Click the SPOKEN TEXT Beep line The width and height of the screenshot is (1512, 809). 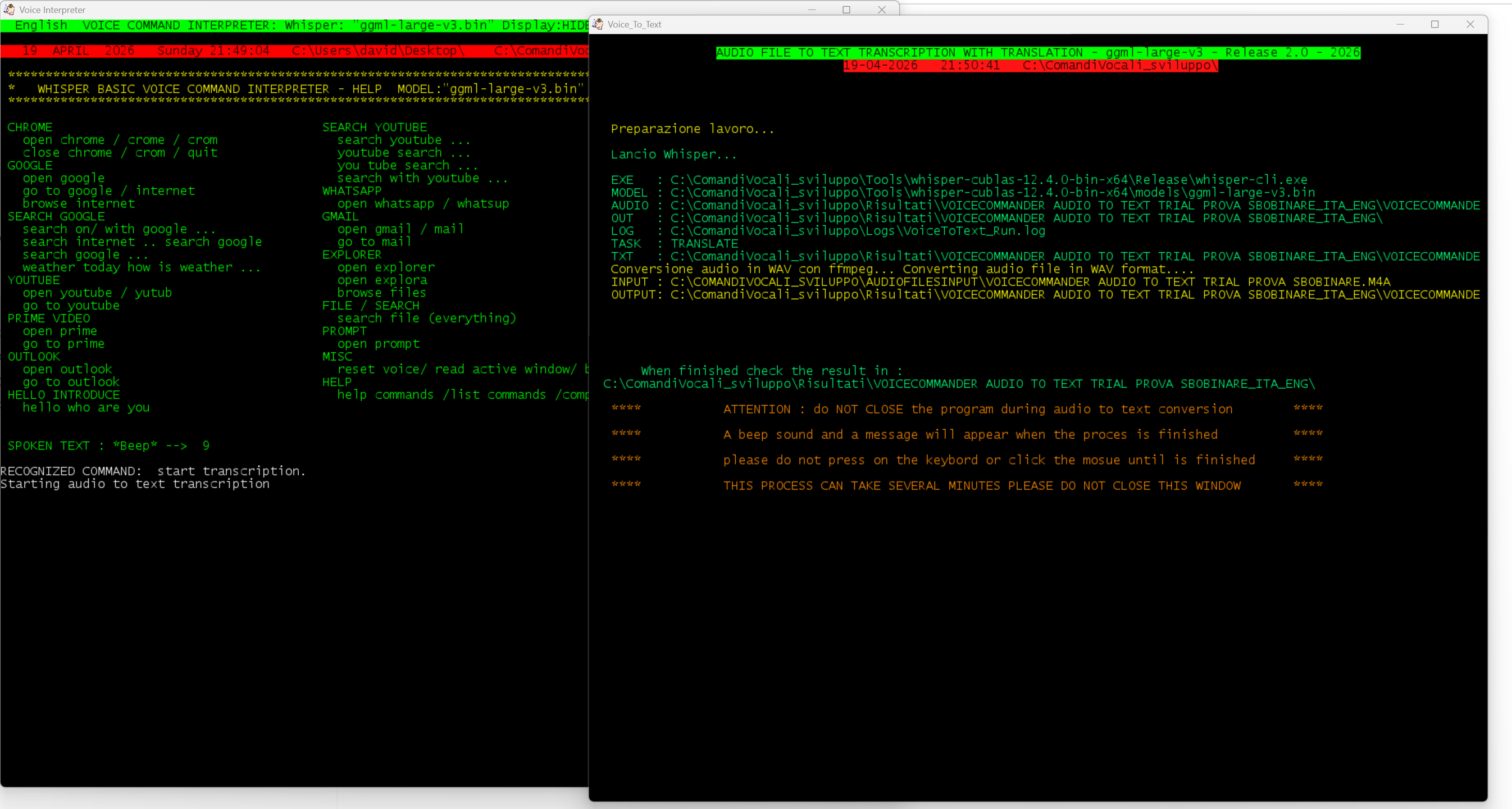[x=108, y=446]
